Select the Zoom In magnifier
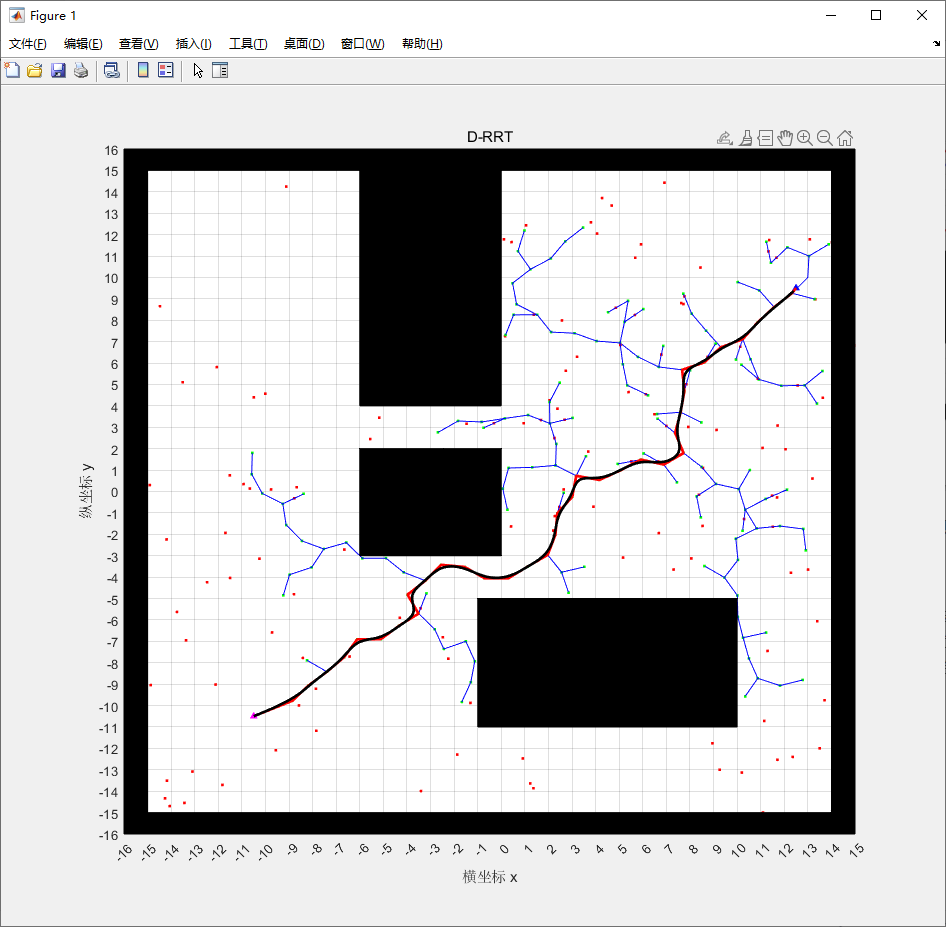 point(805,138)
